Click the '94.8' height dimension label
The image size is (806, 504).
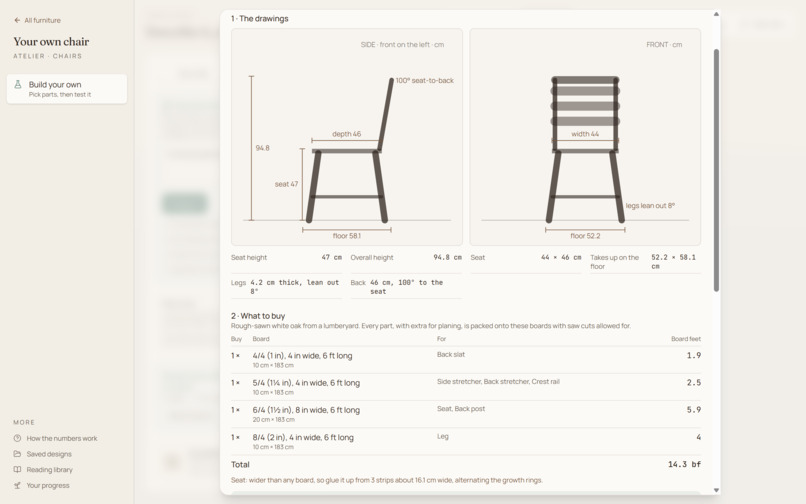(x=263, y=148)
